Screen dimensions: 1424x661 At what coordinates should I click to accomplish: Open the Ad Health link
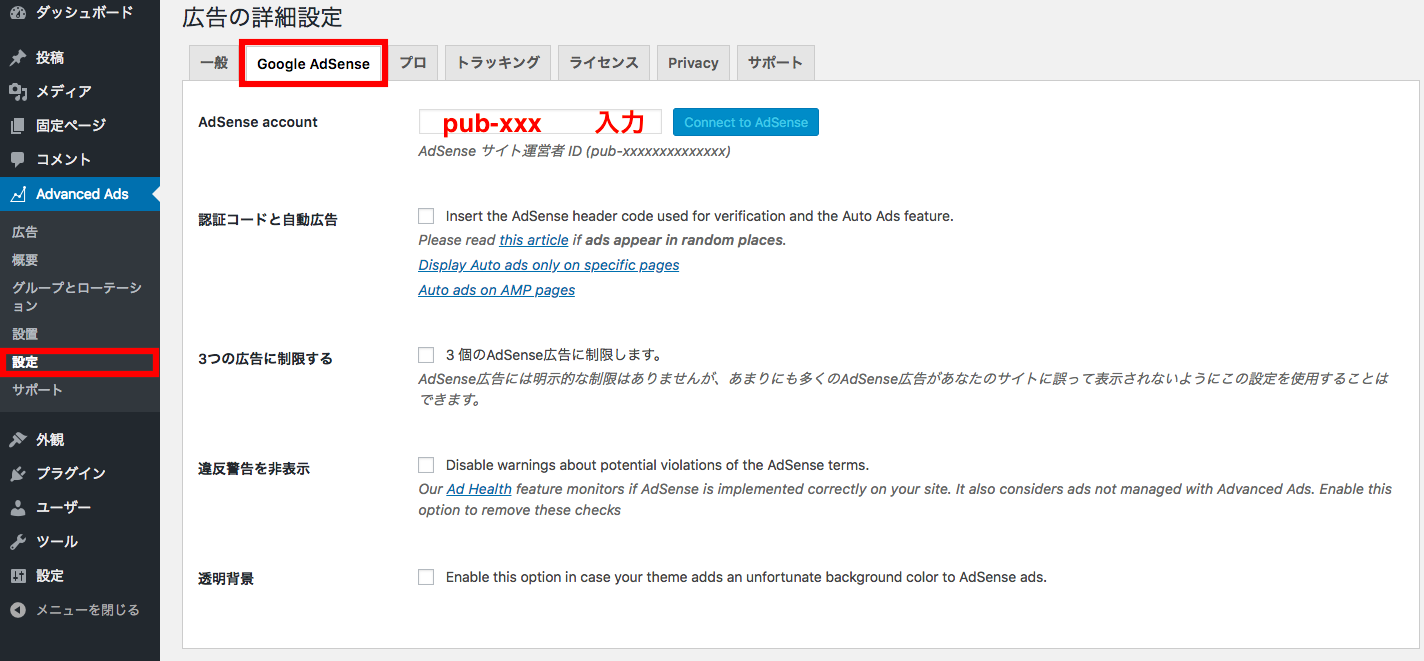click(479, 489)
